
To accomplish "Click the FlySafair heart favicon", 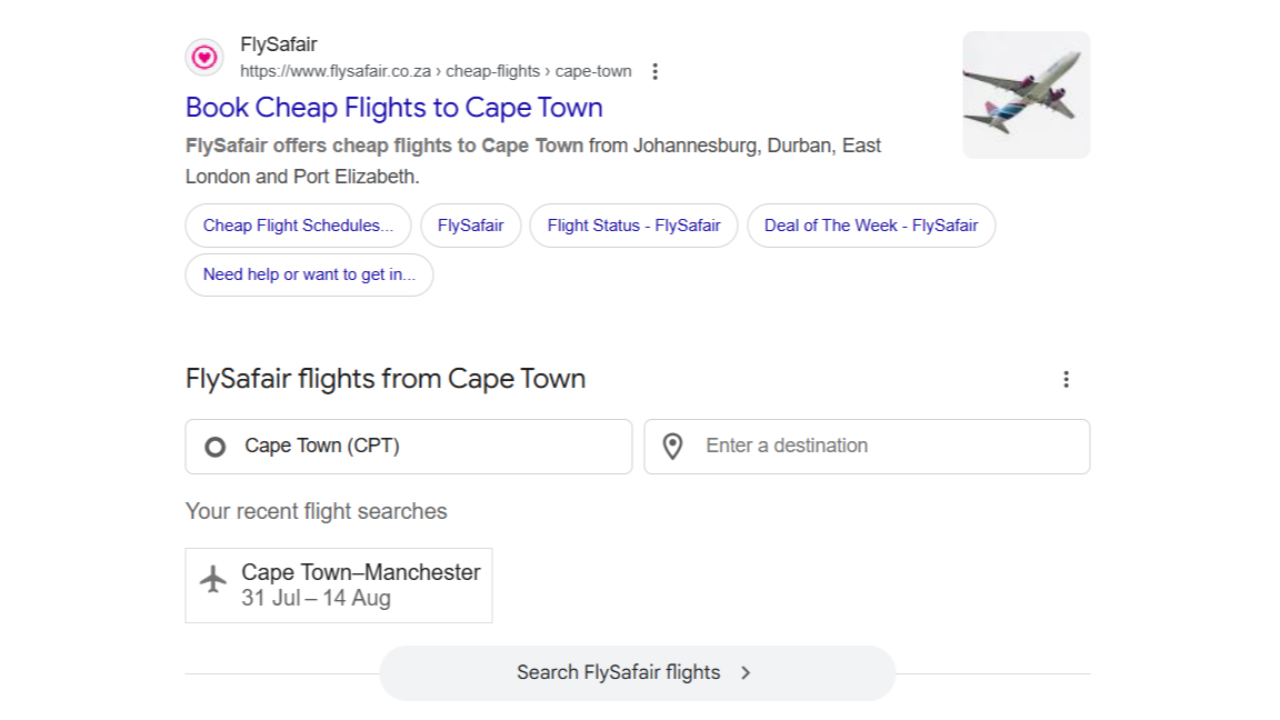I will coord(204,57).
